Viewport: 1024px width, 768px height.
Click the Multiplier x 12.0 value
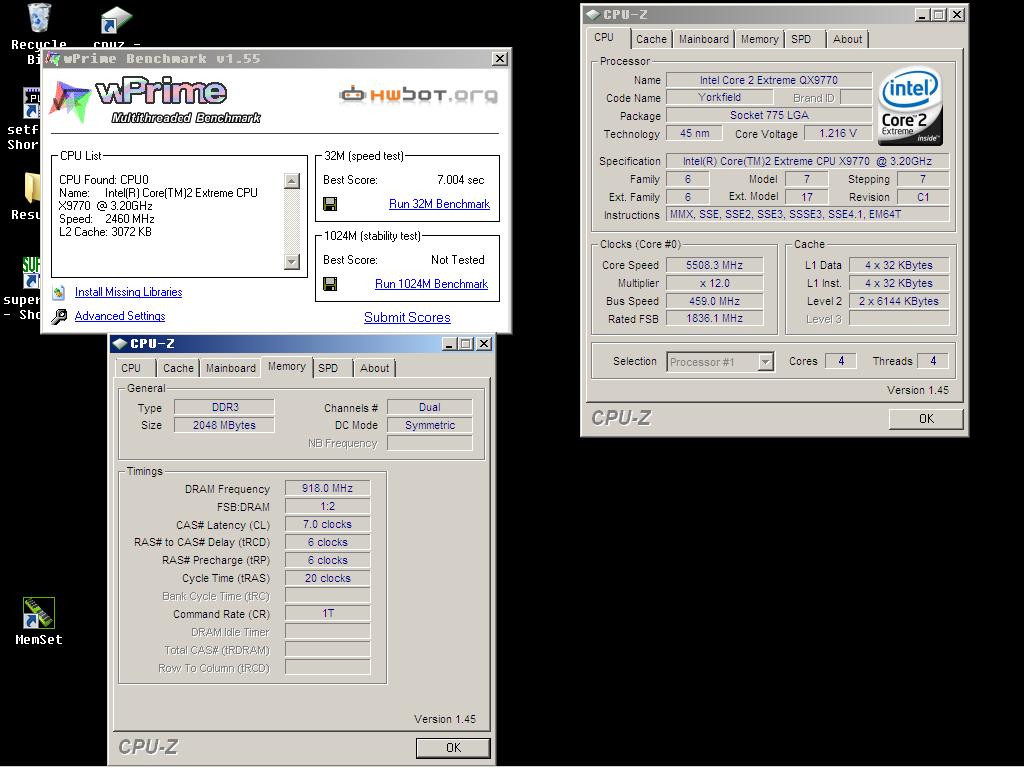tap(714, 283)
